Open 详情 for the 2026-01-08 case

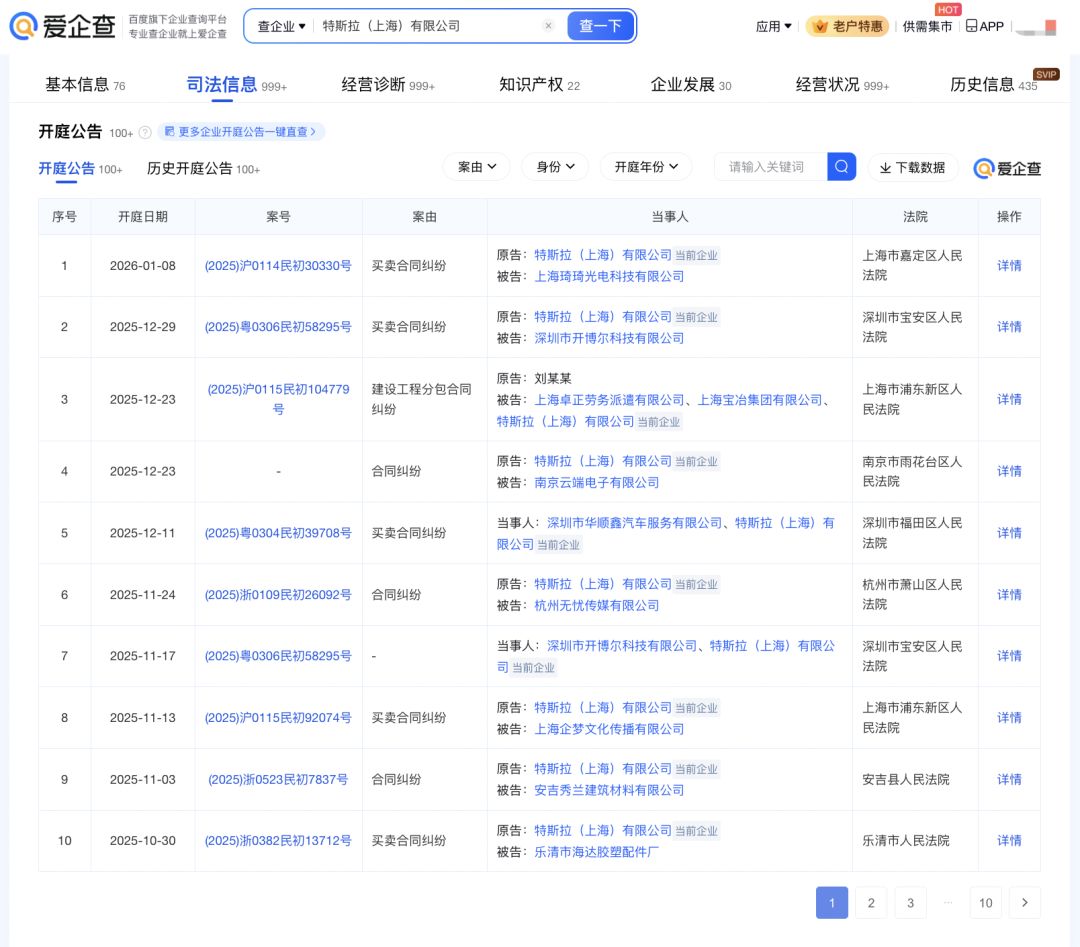coord(1009,266)
